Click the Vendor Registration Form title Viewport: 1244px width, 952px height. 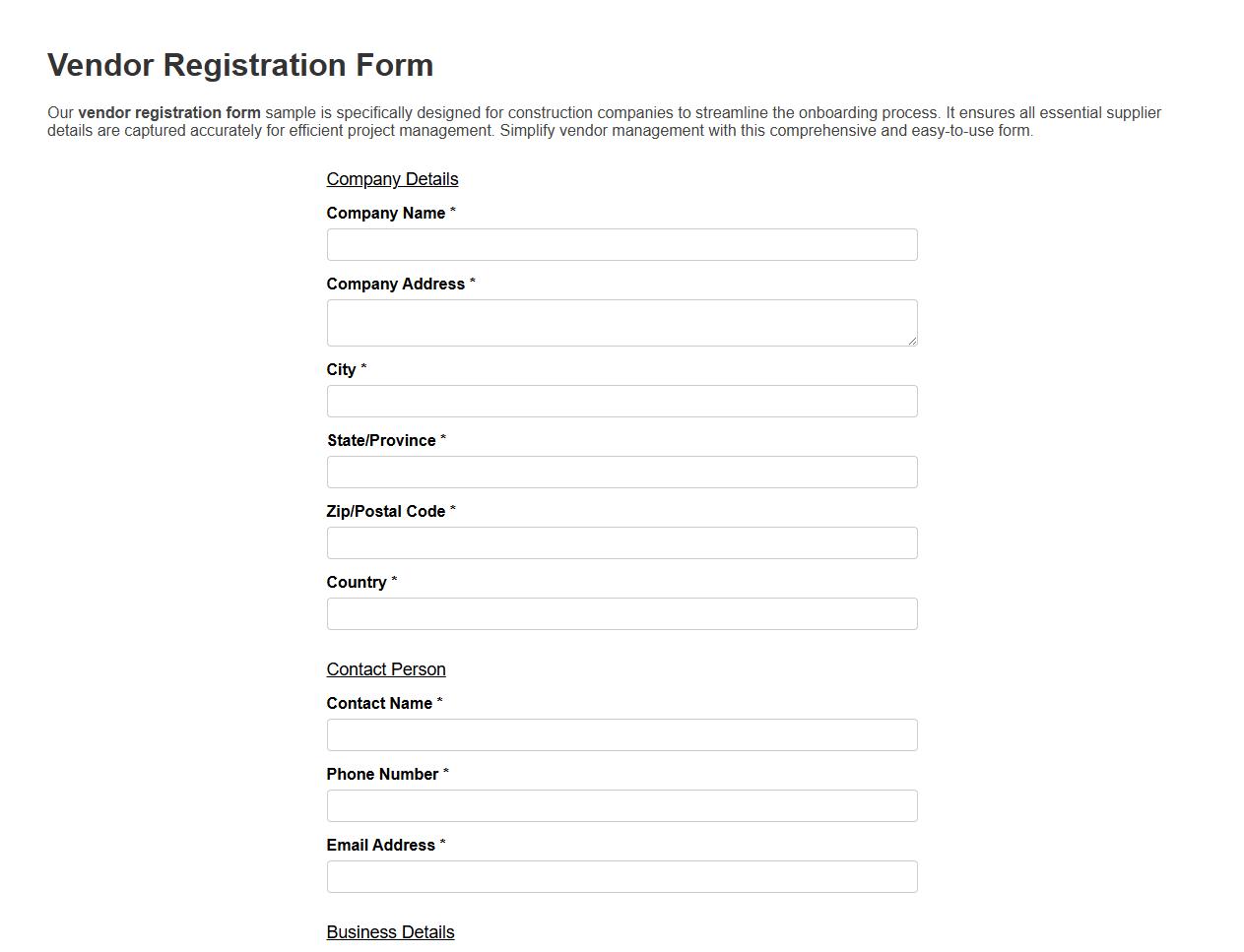(240, 65)
